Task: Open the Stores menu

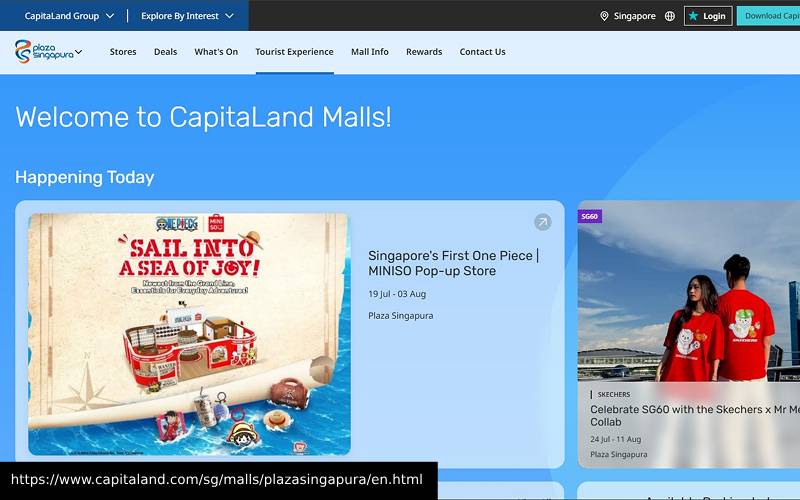Action: click(123, 52)
